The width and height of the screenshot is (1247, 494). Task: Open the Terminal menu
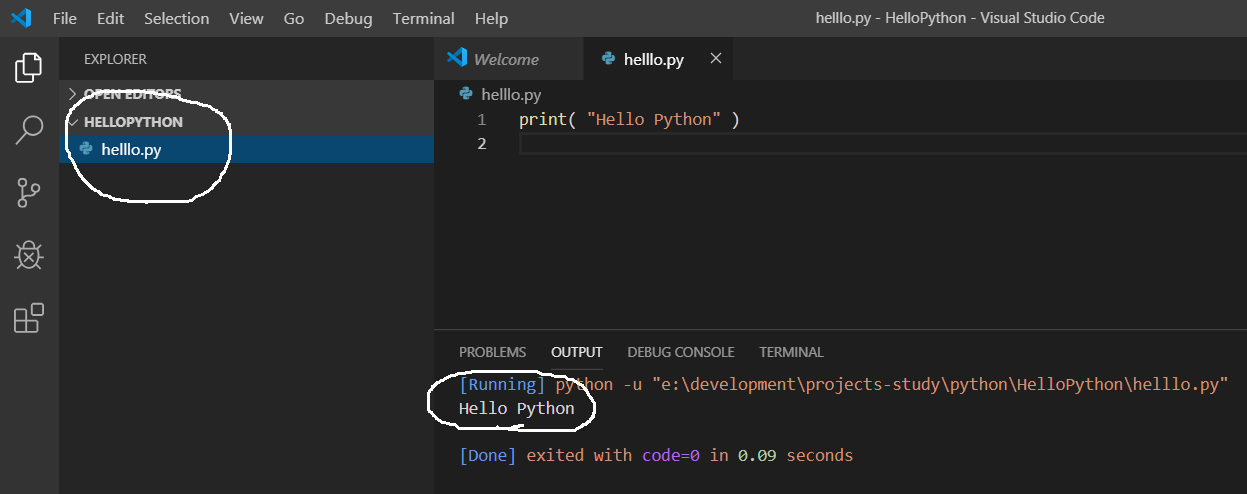click(424, 18)
